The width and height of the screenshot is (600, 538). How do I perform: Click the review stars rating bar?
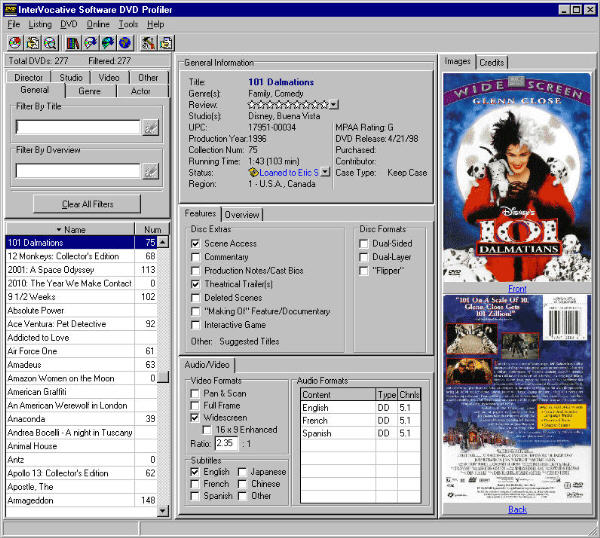[288, 104]
